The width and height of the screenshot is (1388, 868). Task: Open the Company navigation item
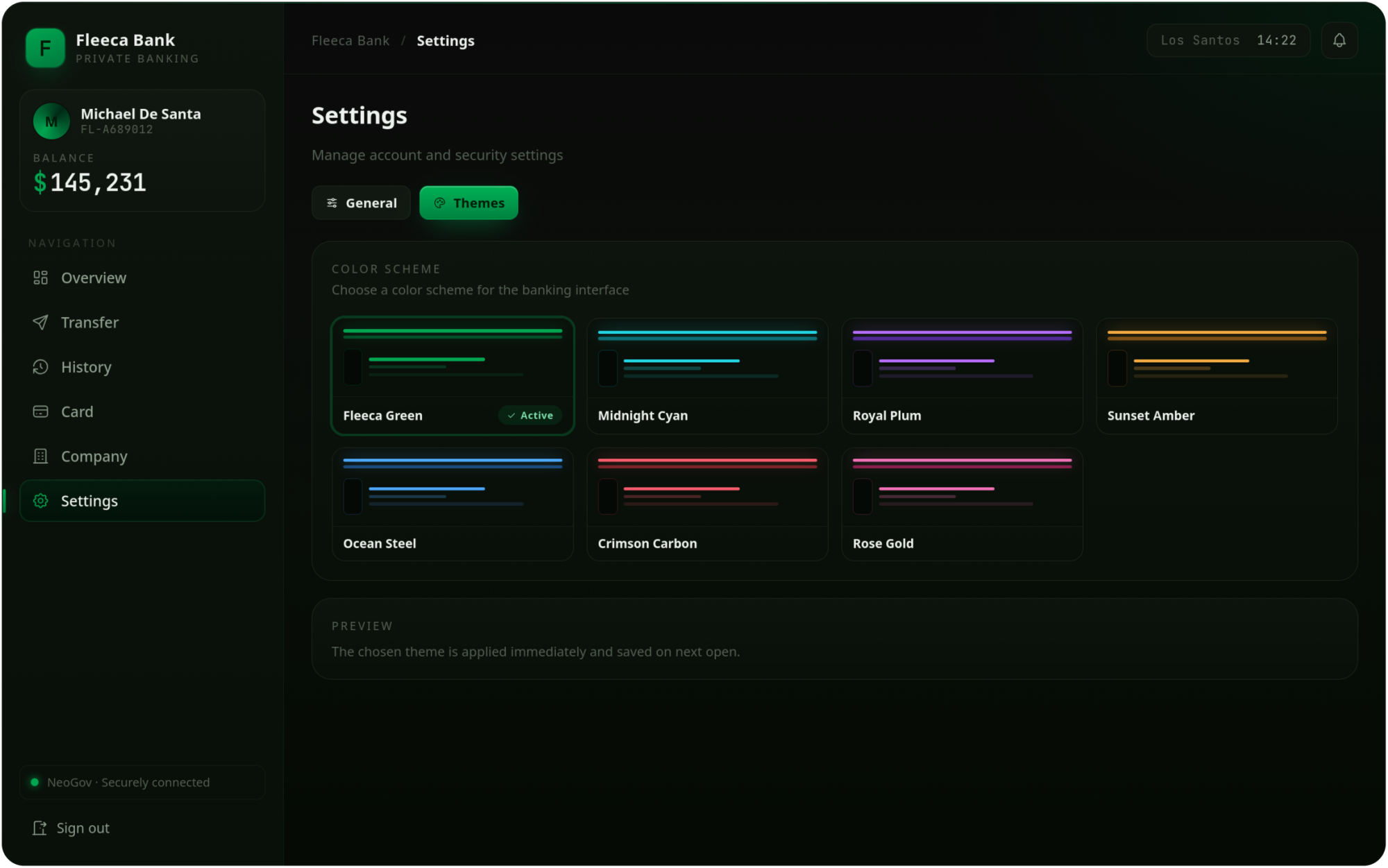[x=142, y=456]
